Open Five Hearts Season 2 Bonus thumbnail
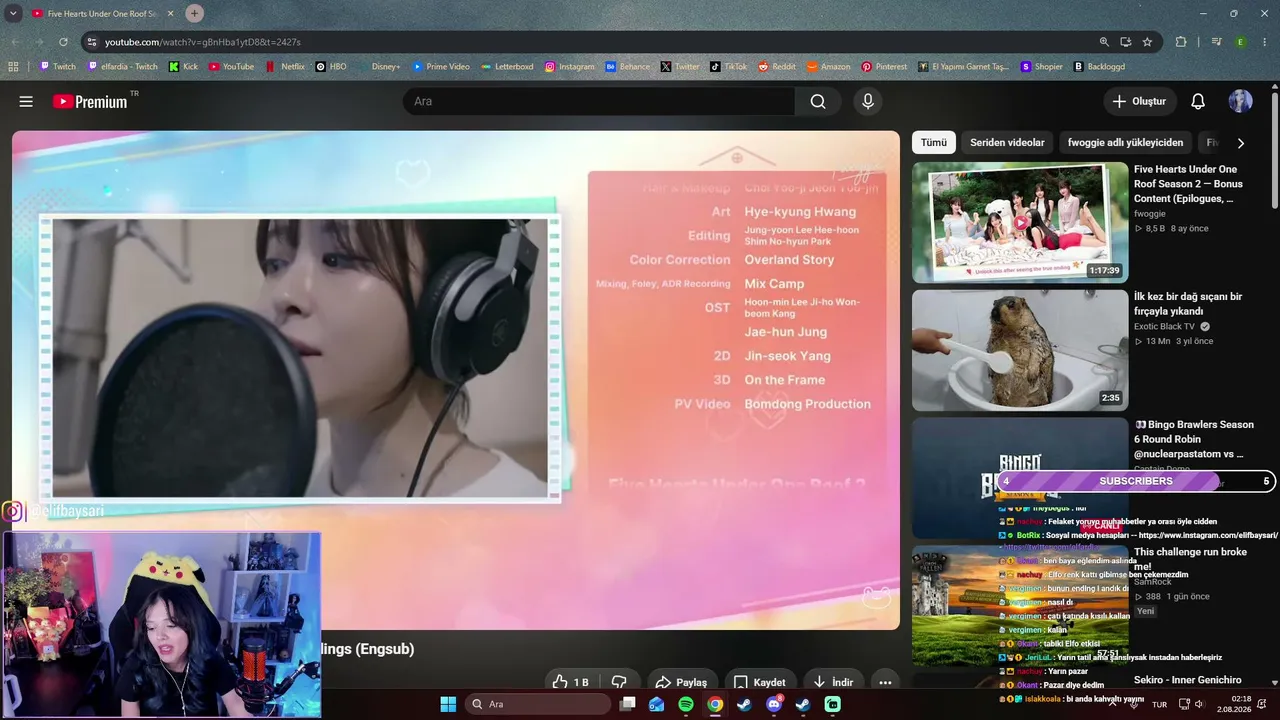This screenshot has width=1280, height=720. pos(1020,222)
